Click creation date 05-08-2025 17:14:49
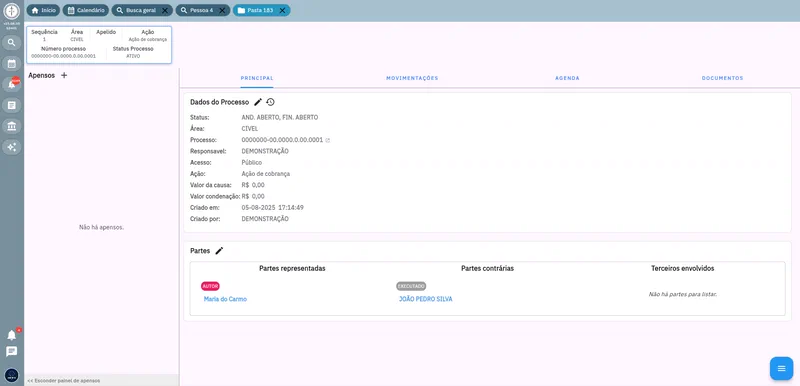Viewport: 800px width, 386px height. coord(273,208)
